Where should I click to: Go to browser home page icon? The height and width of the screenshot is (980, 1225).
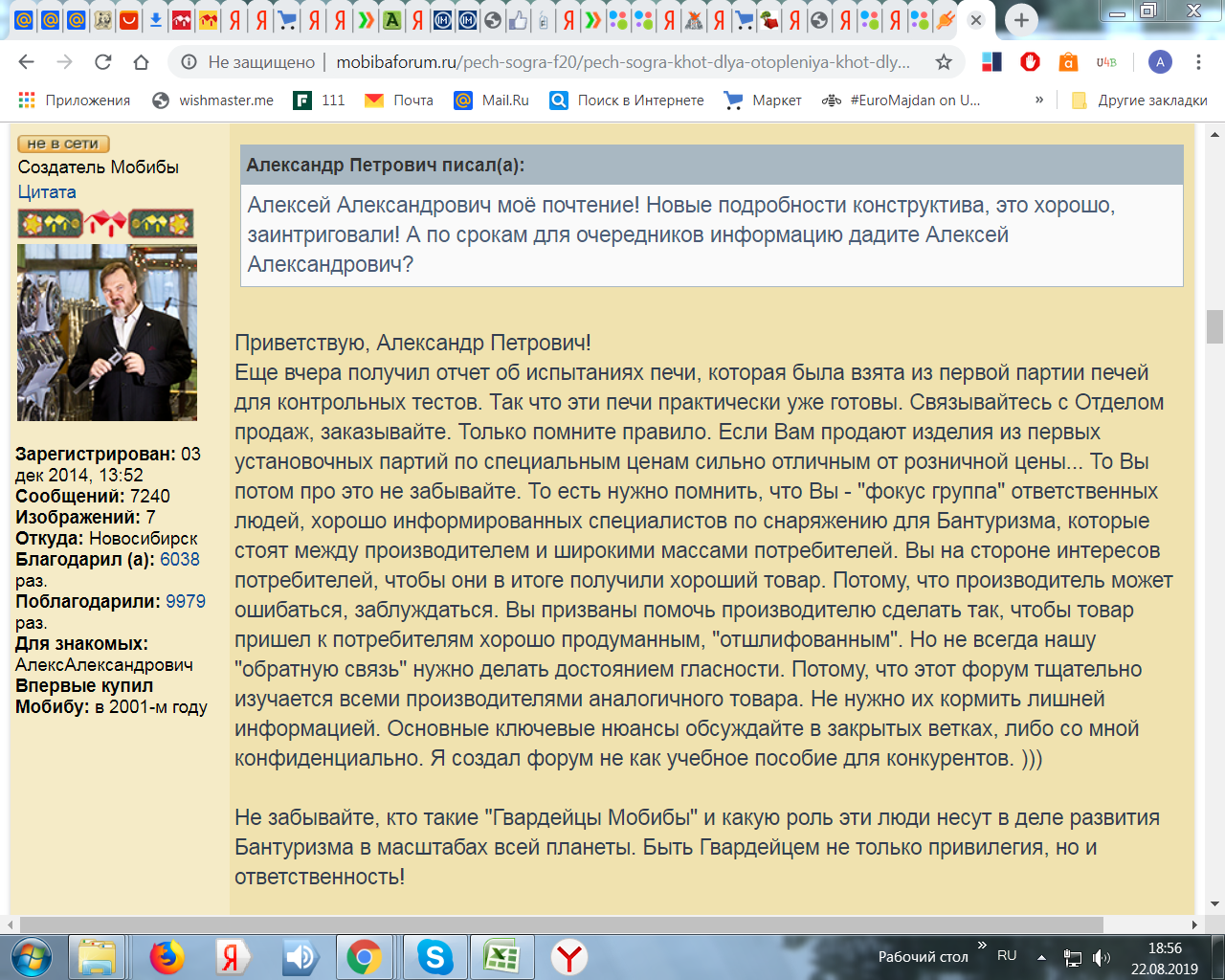141,62
